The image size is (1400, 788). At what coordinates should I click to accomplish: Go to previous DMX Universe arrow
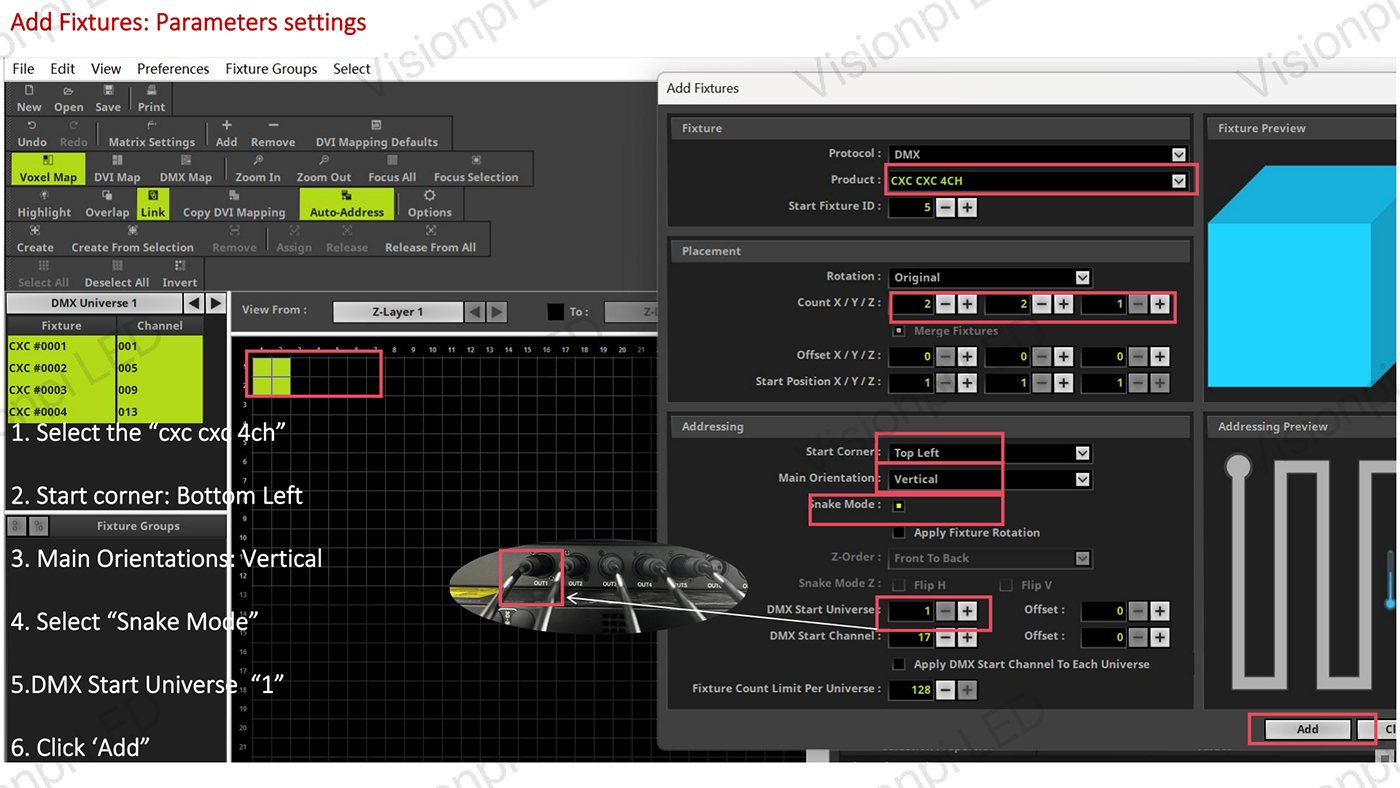[194, 303]
